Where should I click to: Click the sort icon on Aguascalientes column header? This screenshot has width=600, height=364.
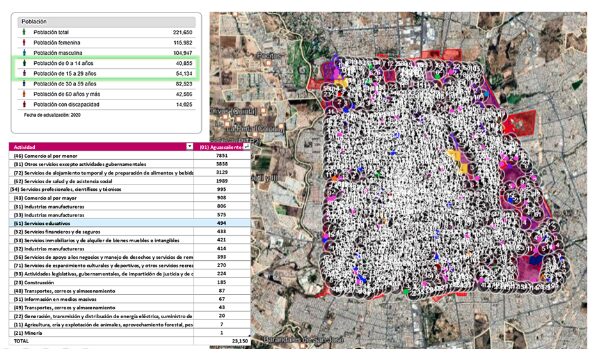pyautogui.click(x=247, y=147)
